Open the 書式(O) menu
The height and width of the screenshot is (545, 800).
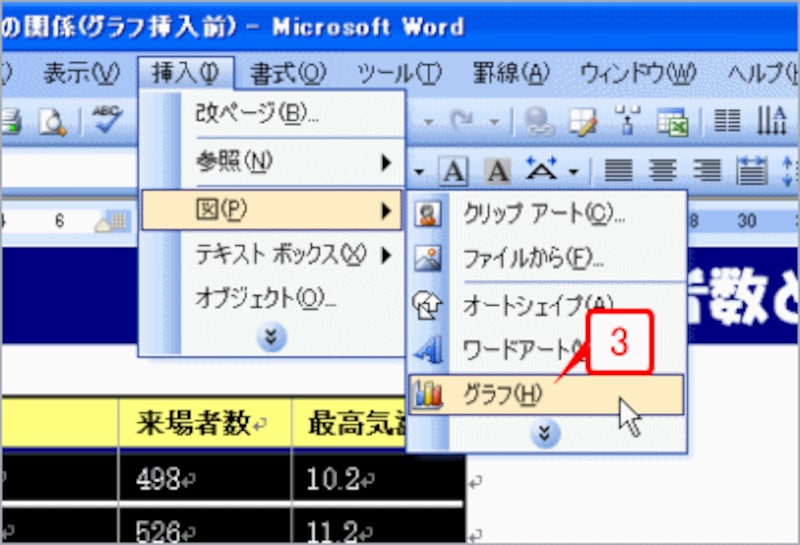[288, 73]
